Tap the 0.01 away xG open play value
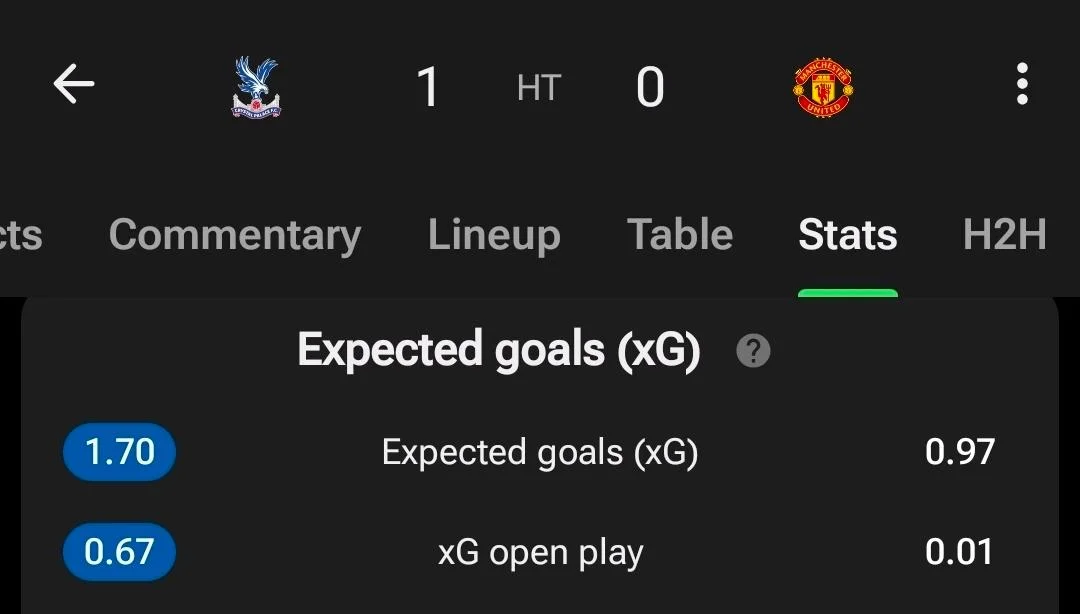This screenshot has width=1080, height=614. (x=959, y=552)
